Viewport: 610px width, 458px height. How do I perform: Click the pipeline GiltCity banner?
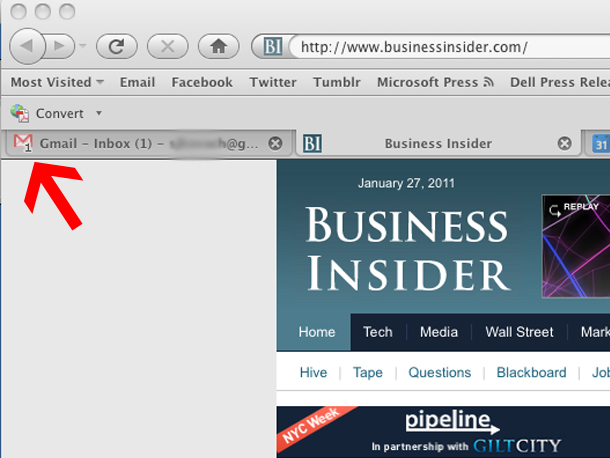click(x=443, y=432)
